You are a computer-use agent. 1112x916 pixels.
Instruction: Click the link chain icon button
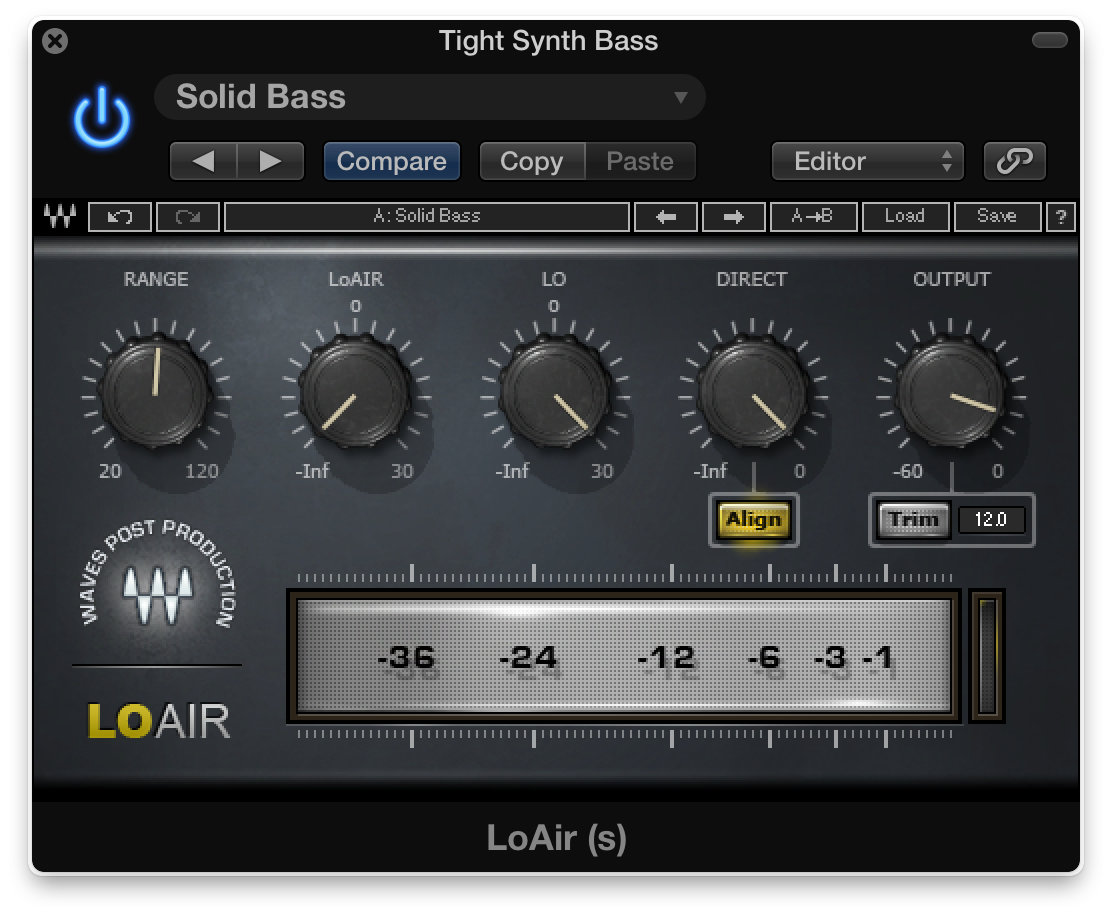point(1014,161)
